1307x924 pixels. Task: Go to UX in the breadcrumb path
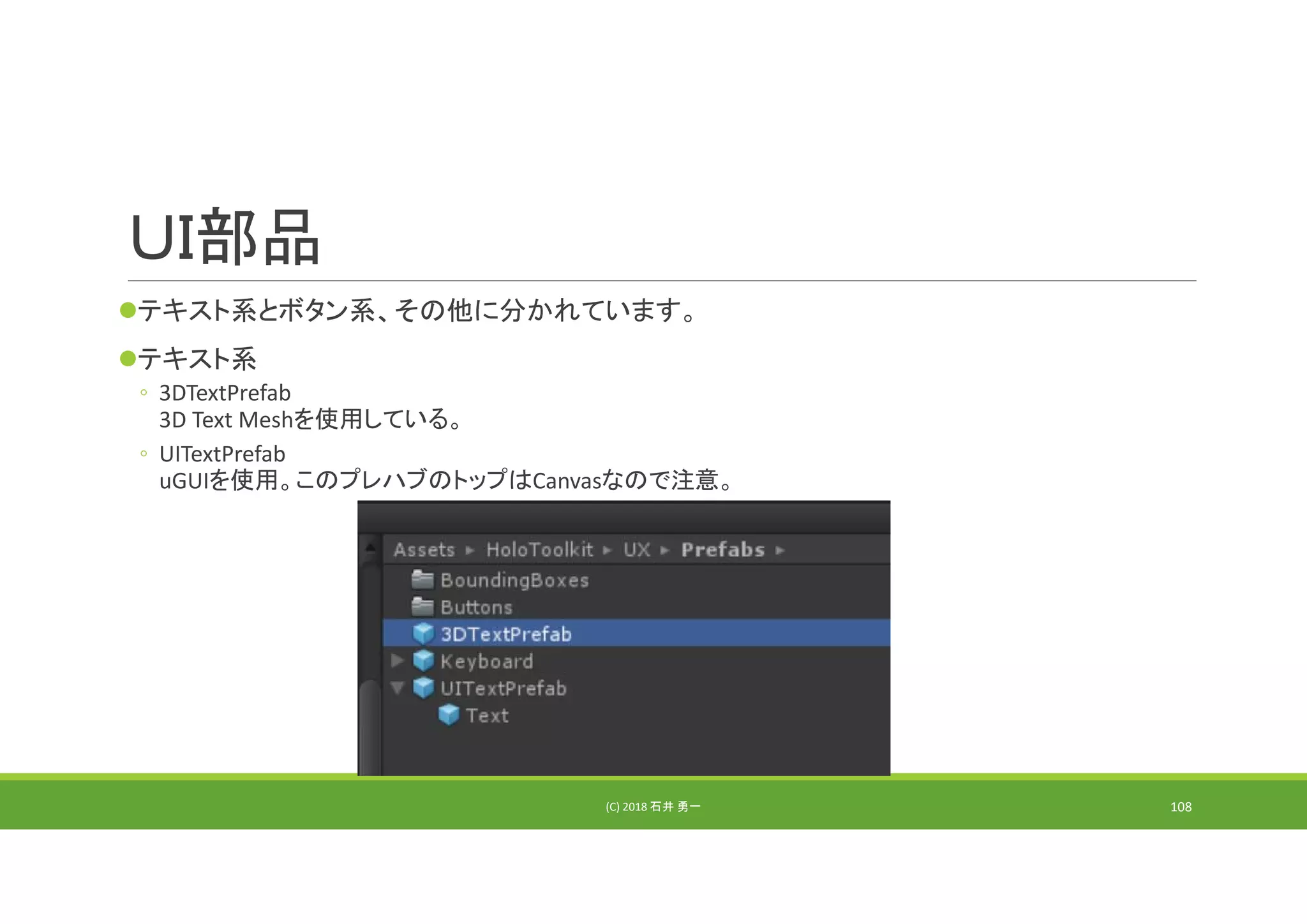coord(637,549)
